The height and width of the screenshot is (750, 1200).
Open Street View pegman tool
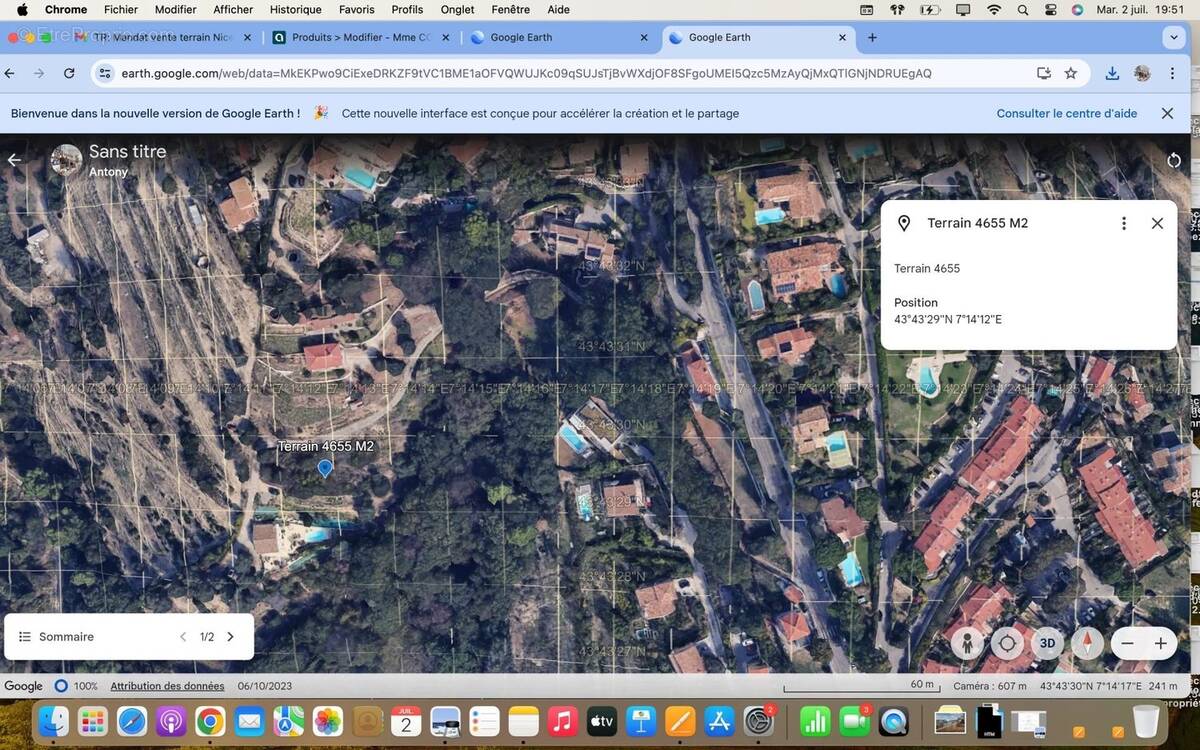tap(967, 643)
